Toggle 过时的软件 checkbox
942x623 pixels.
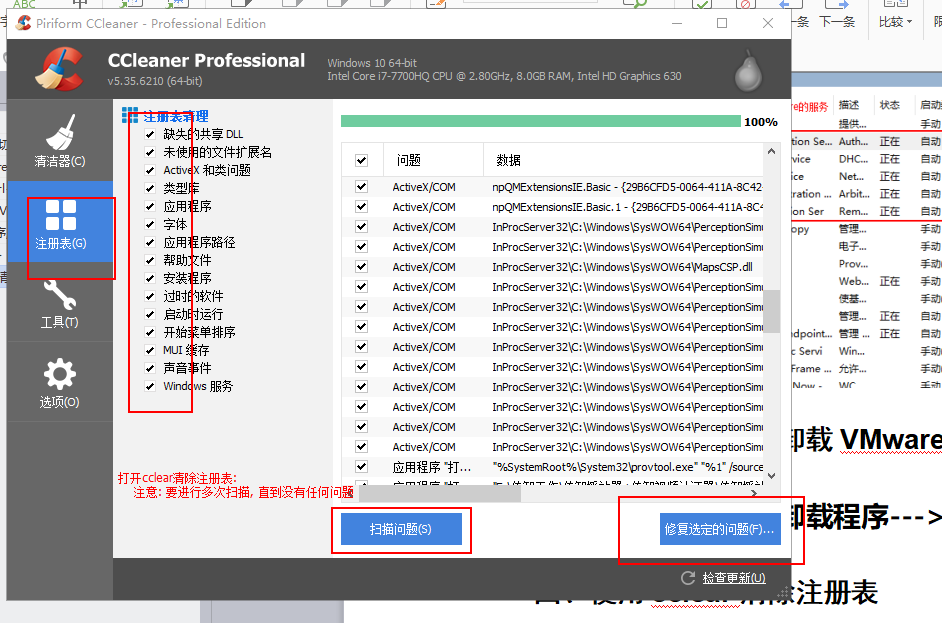click(150, 296)
